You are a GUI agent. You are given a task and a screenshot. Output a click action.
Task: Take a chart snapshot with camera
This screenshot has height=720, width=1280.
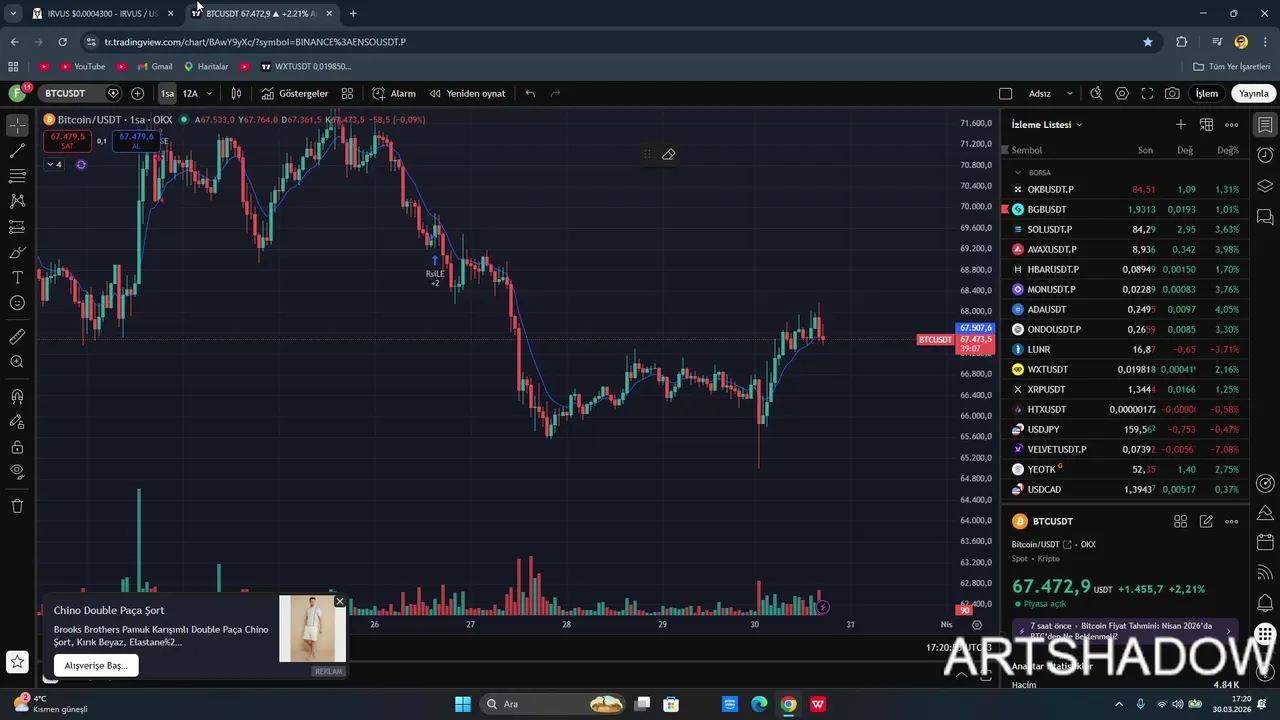pyautogui.click(x=1172, y=93)
